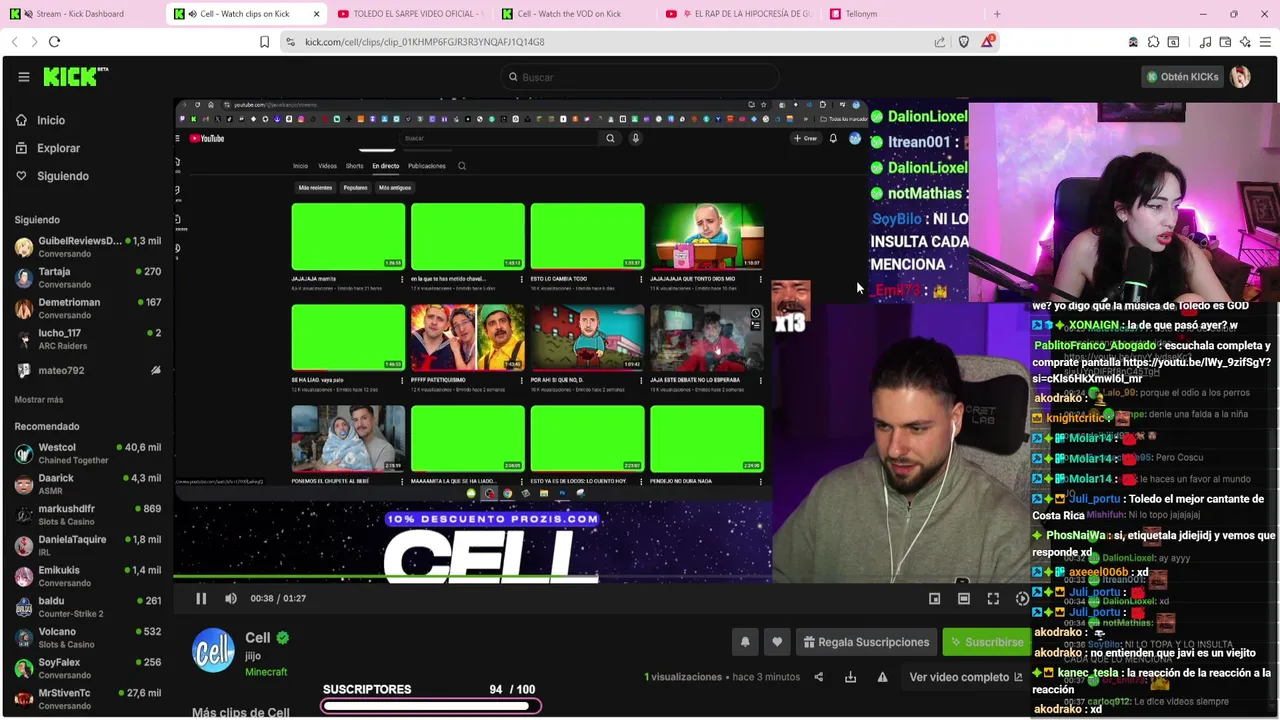Image resolution: width=1280 pixels, height=720 pixels.
Task: Go to Kick home via logo
Action: click(76, 77)
